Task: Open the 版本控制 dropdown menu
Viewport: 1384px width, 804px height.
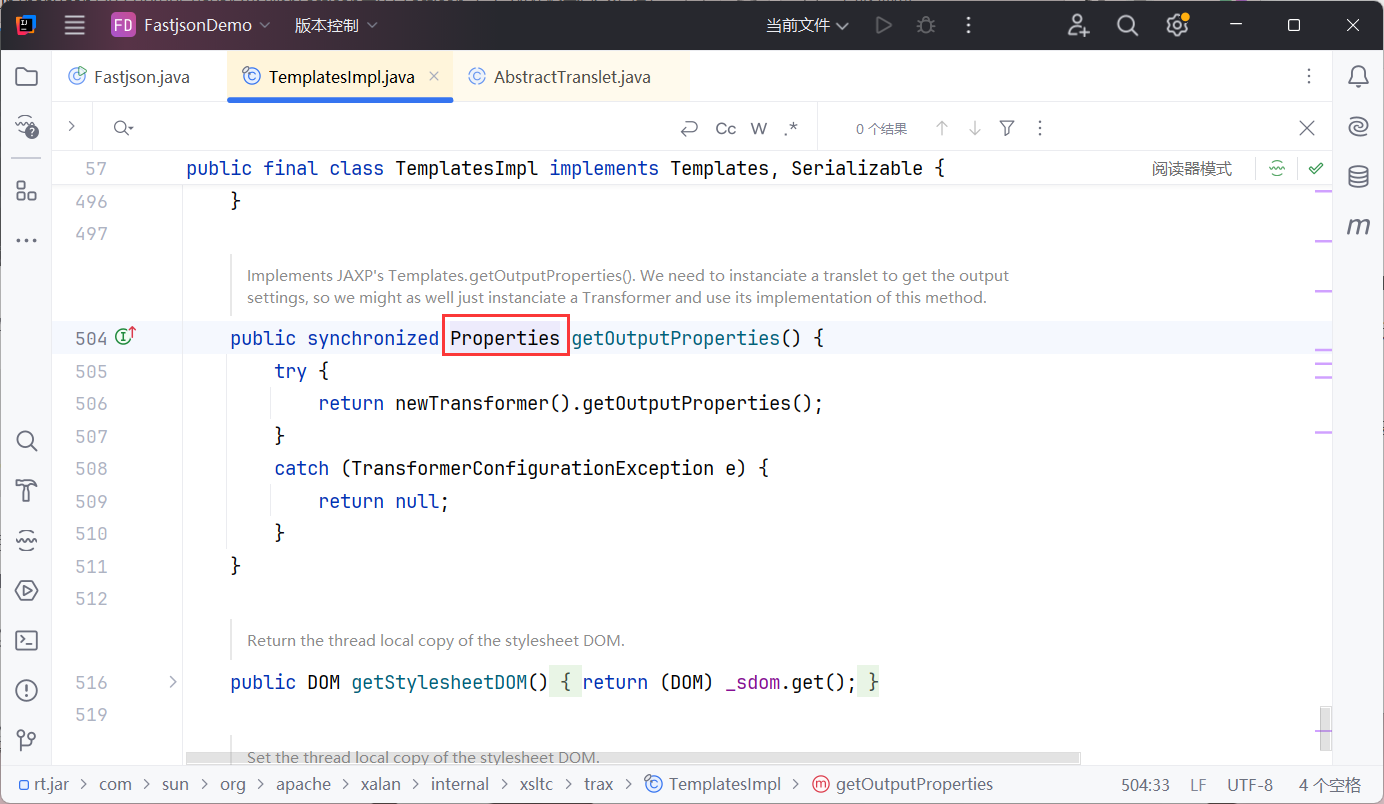Action: pyautogui.click(x=336, y=25)
